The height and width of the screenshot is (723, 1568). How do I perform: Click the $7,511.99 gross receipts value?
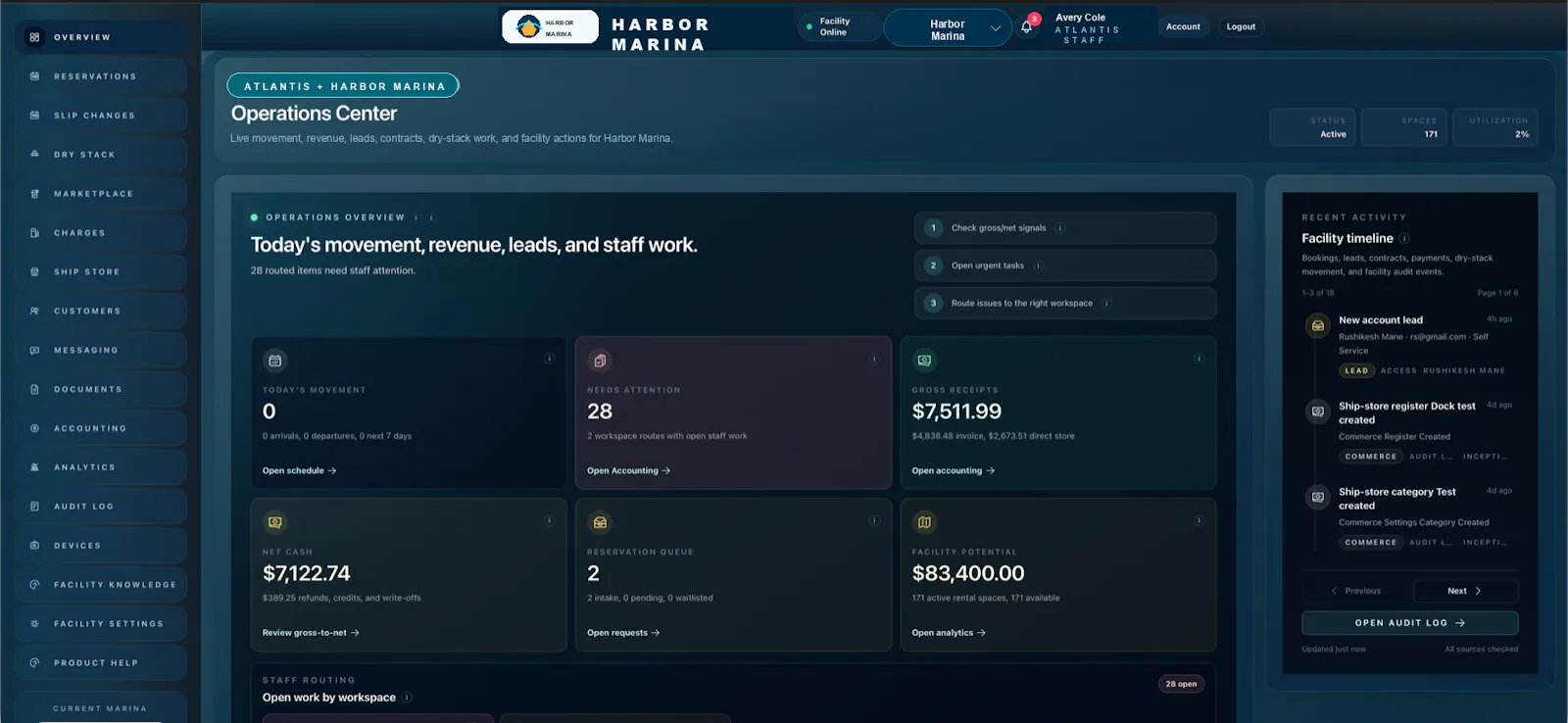956,411
